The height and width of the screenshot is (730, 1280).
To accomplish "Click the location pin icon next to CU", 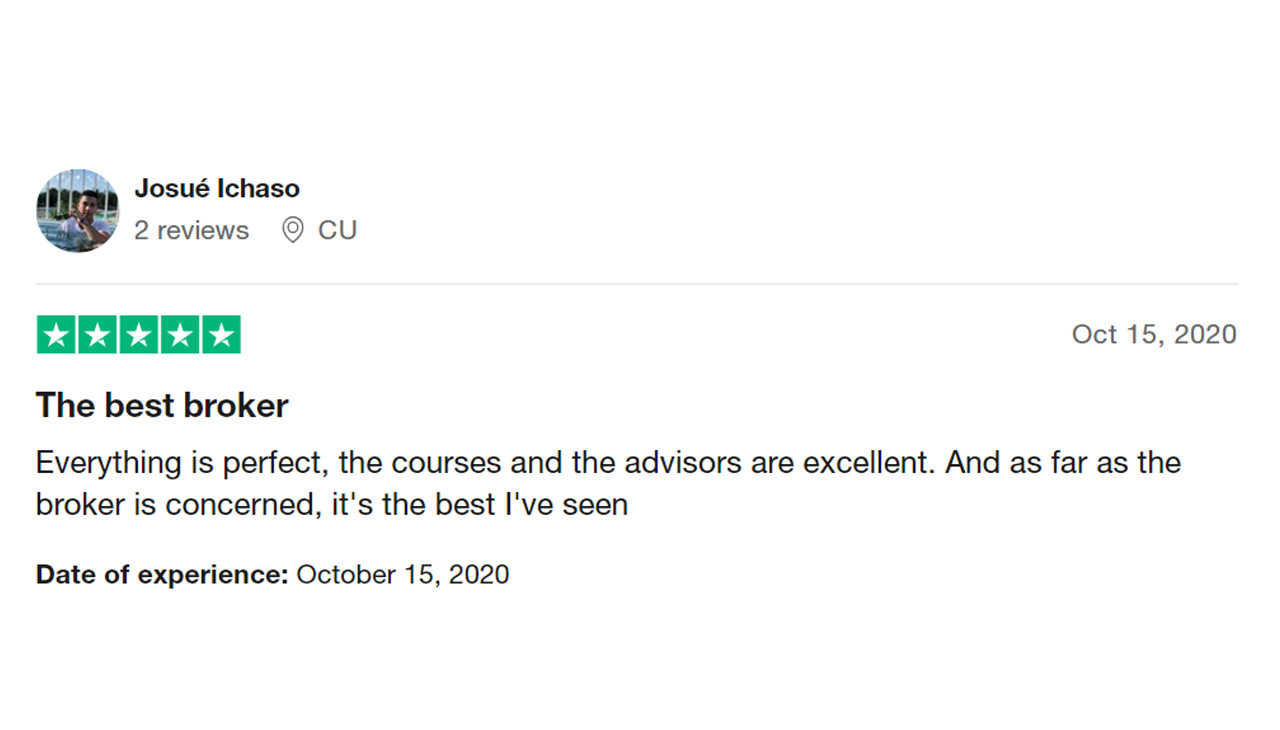I will coord(292,231).
